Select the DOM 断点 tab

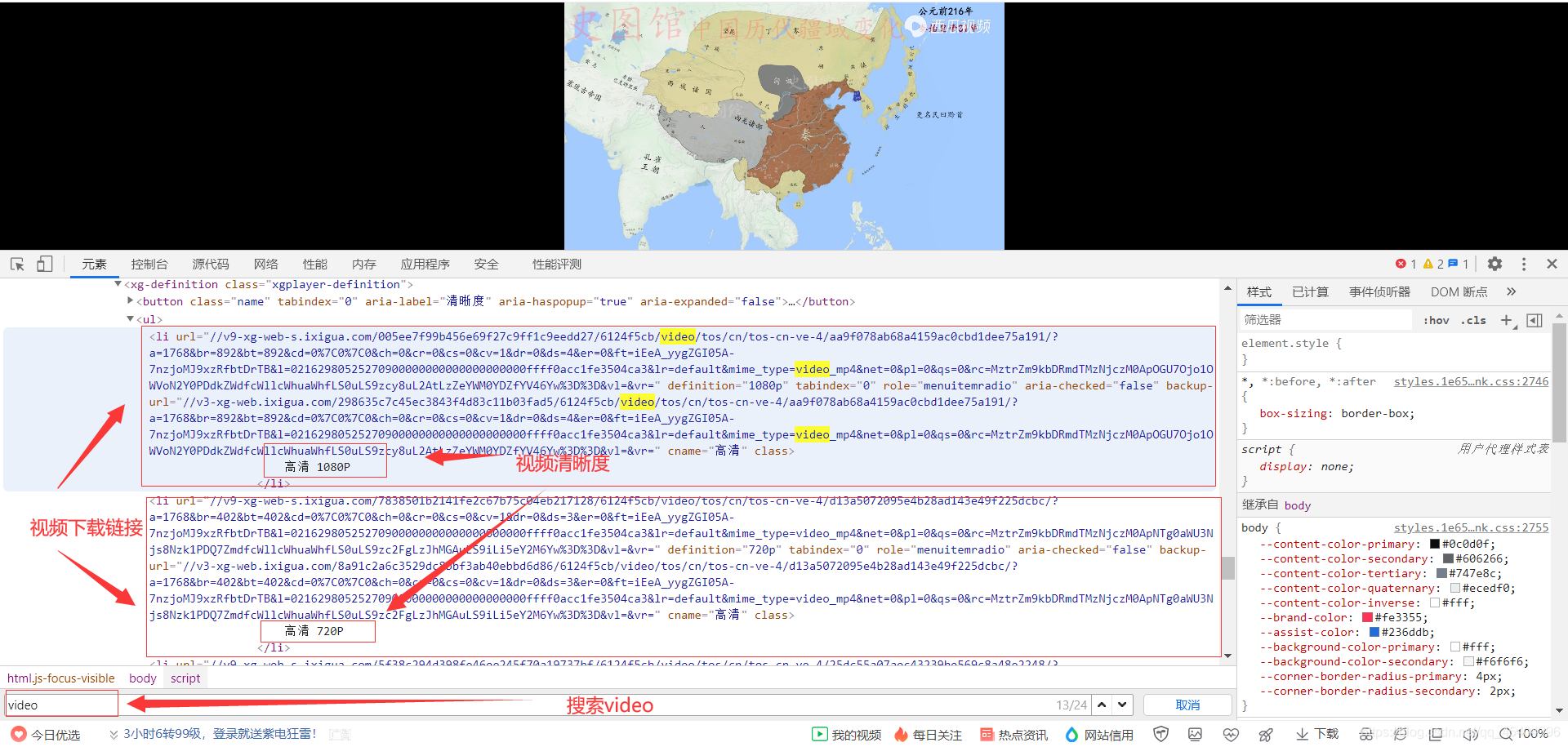click(x=1459, y=291)
